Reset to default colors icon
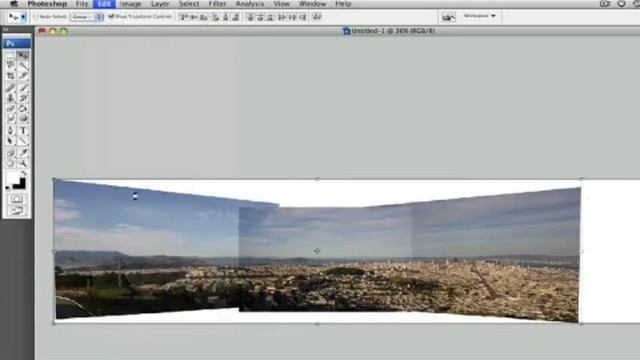 click(8, 188)
